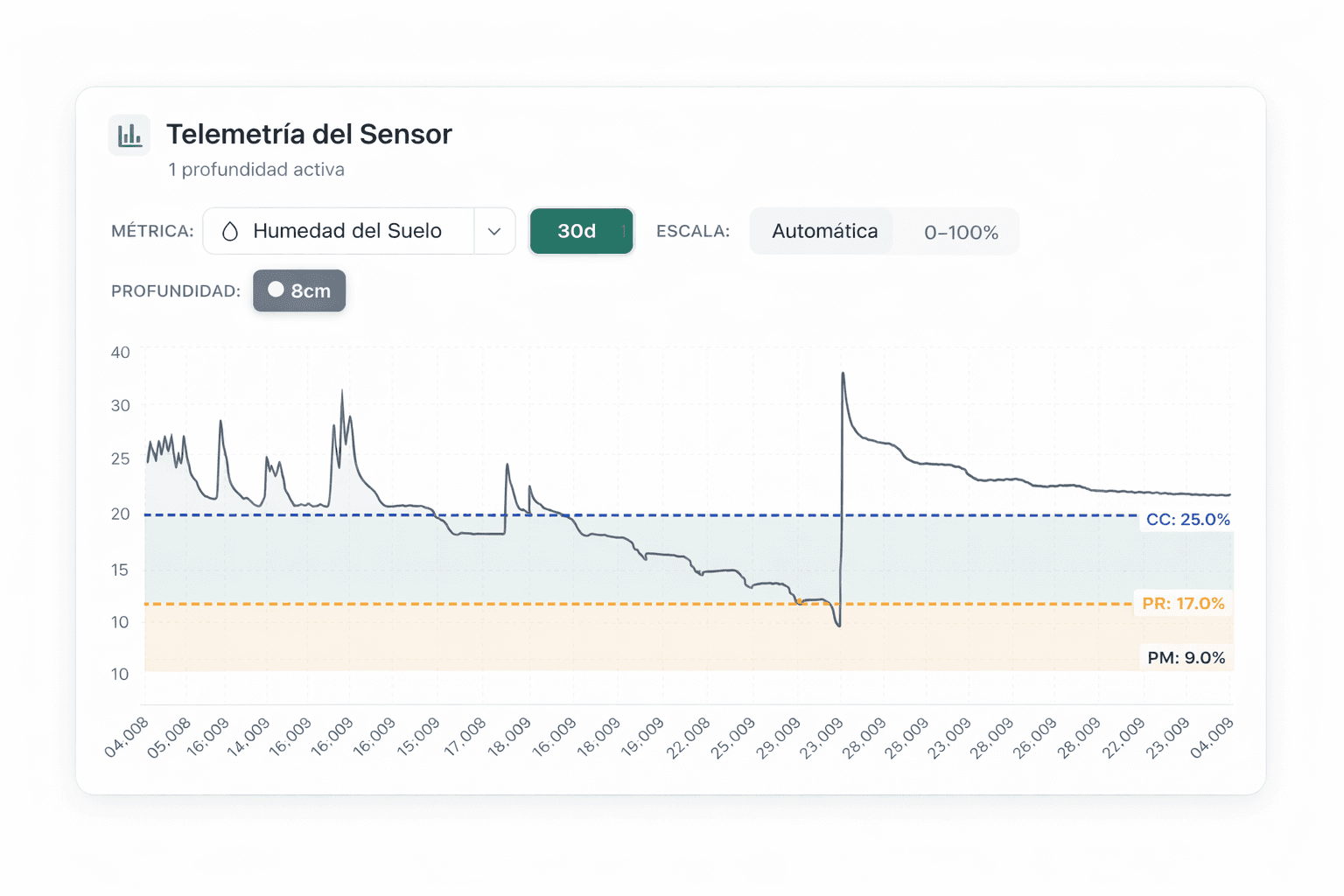The image size is (1344, 896).
Task: Click the orange data point on the moisture curve
Action: (801, 600)
